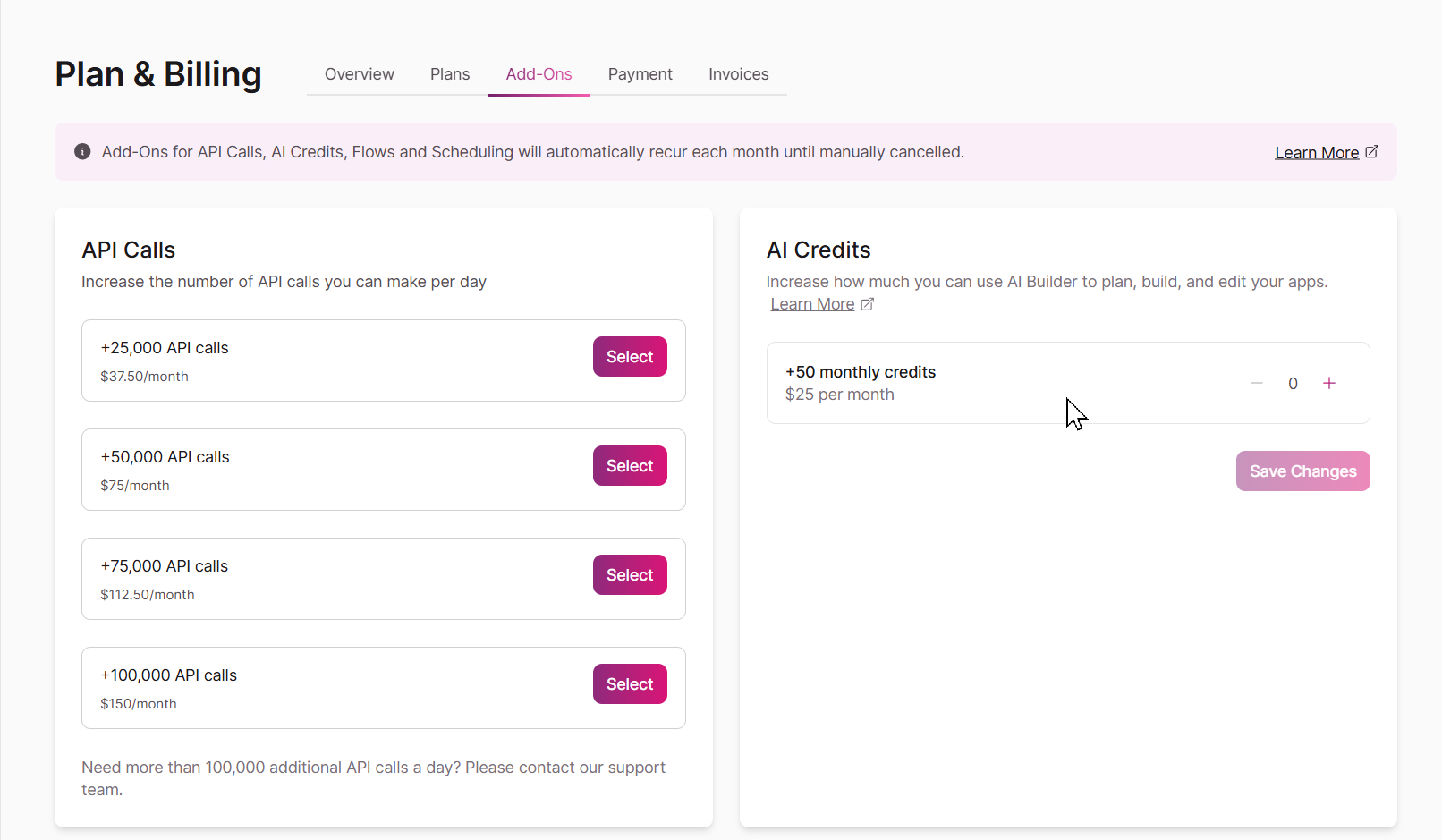Select the +100,000 API calls add-on
Image resolution: width=1442 pixels, height=840 pixels.
click(630, 684)
